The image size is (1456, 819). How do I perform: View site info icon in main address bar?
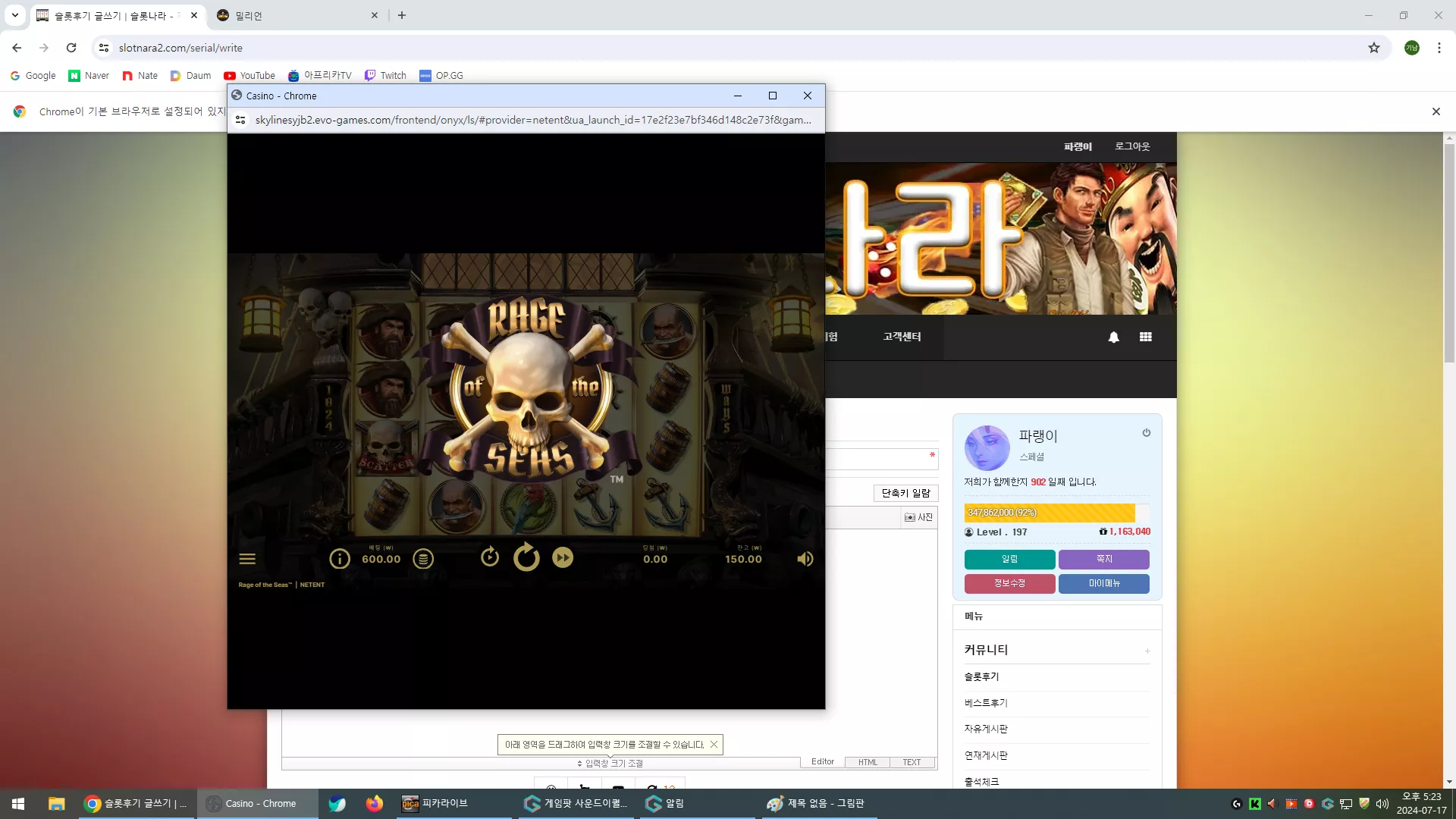(x=104, y=48)
